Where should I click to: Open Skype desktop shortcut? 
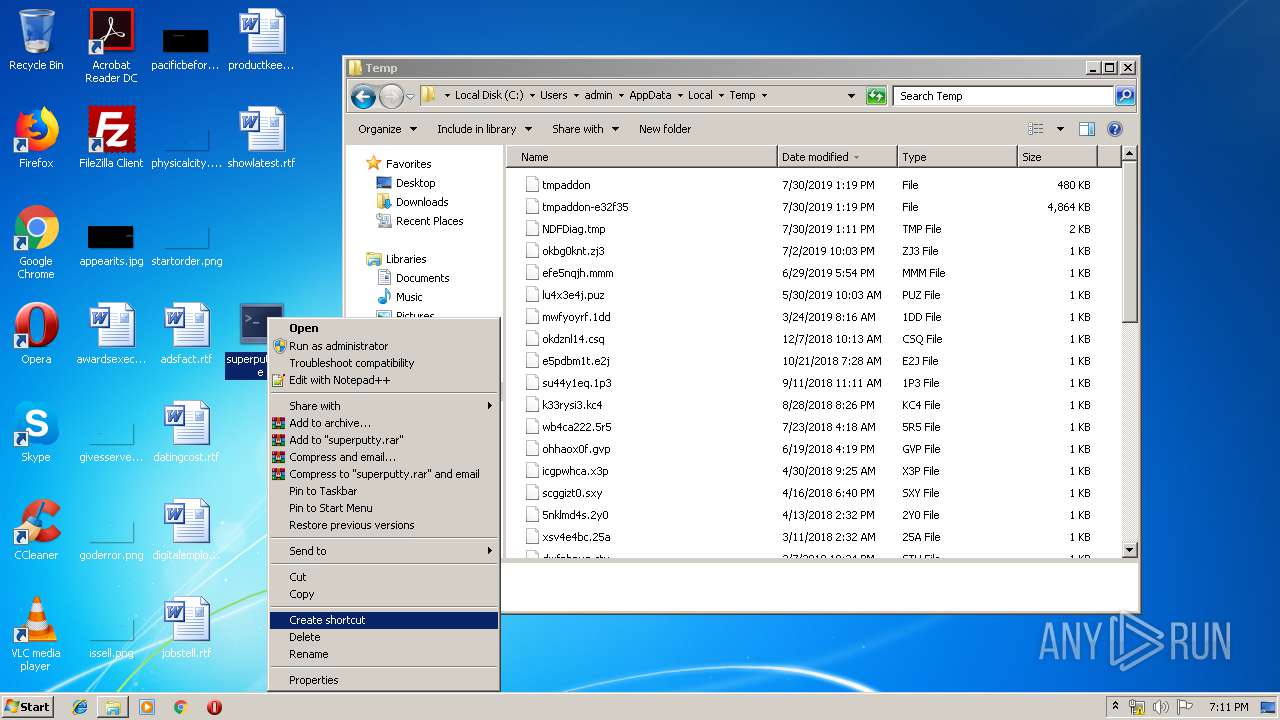36,431
